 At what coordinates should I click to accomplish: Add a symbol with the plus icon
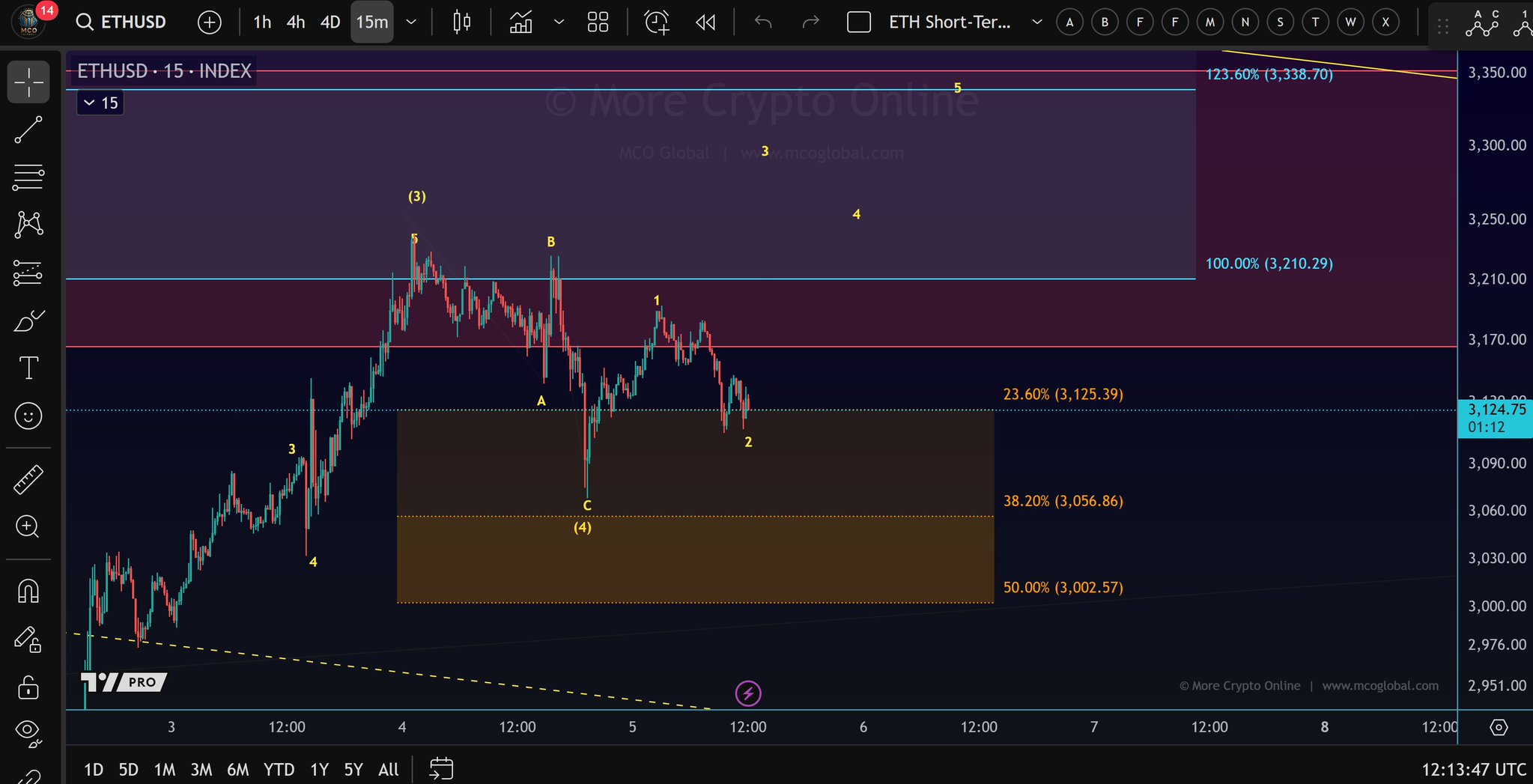pos(210,22)
